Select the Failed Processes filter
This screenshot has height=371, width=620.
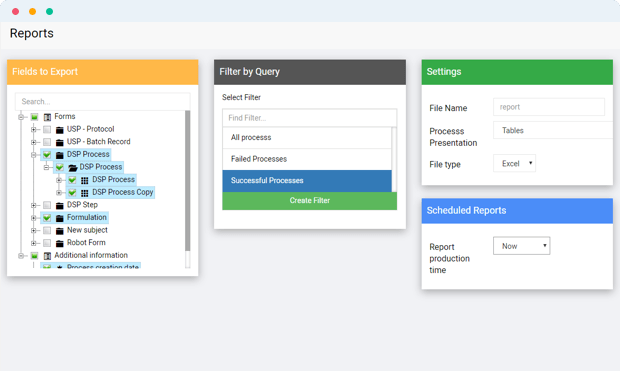307,159
